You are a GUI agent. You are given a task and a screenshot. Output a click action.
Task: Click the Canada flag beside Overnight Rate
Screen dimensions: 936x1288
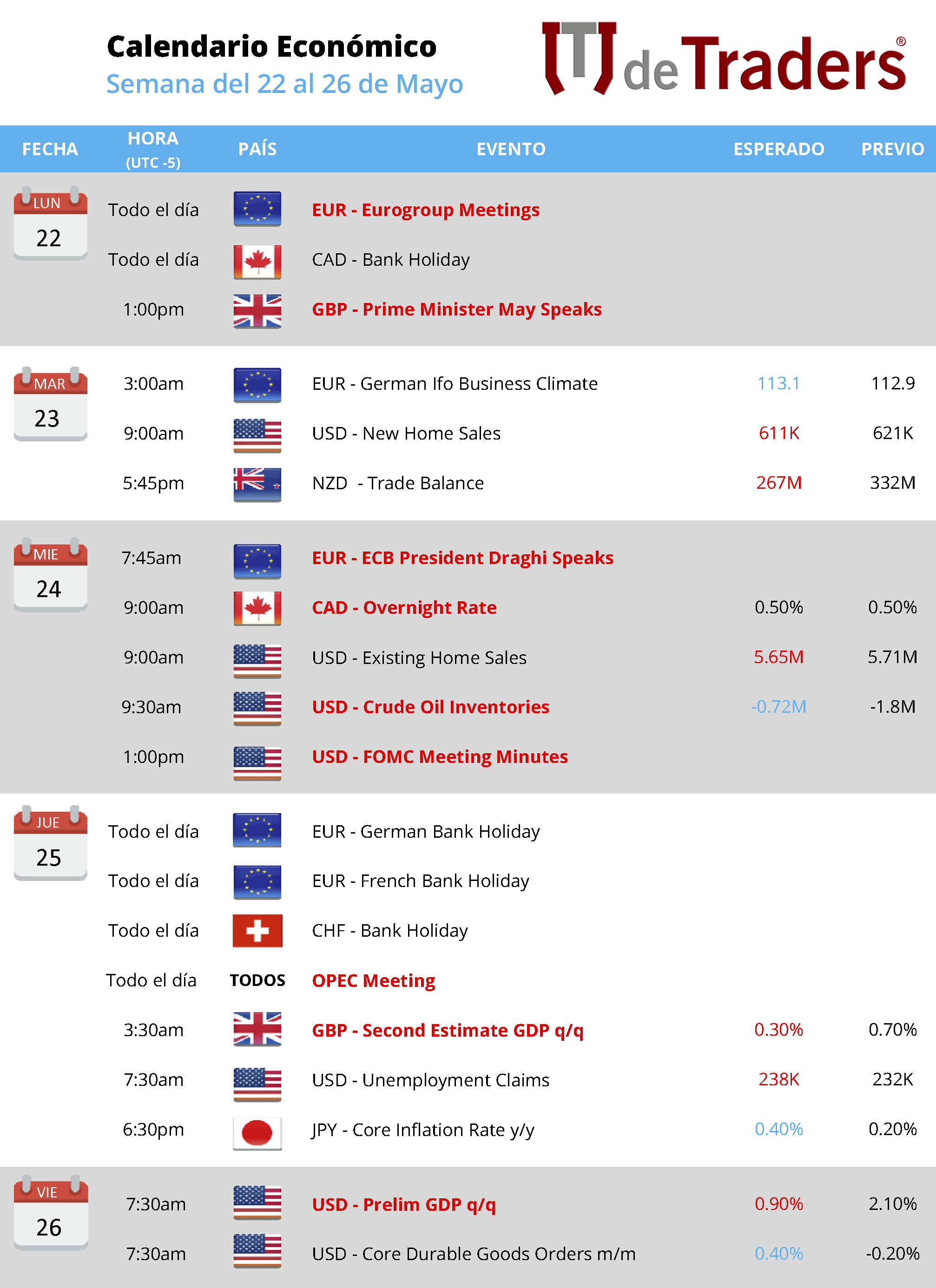click(257, 608)
